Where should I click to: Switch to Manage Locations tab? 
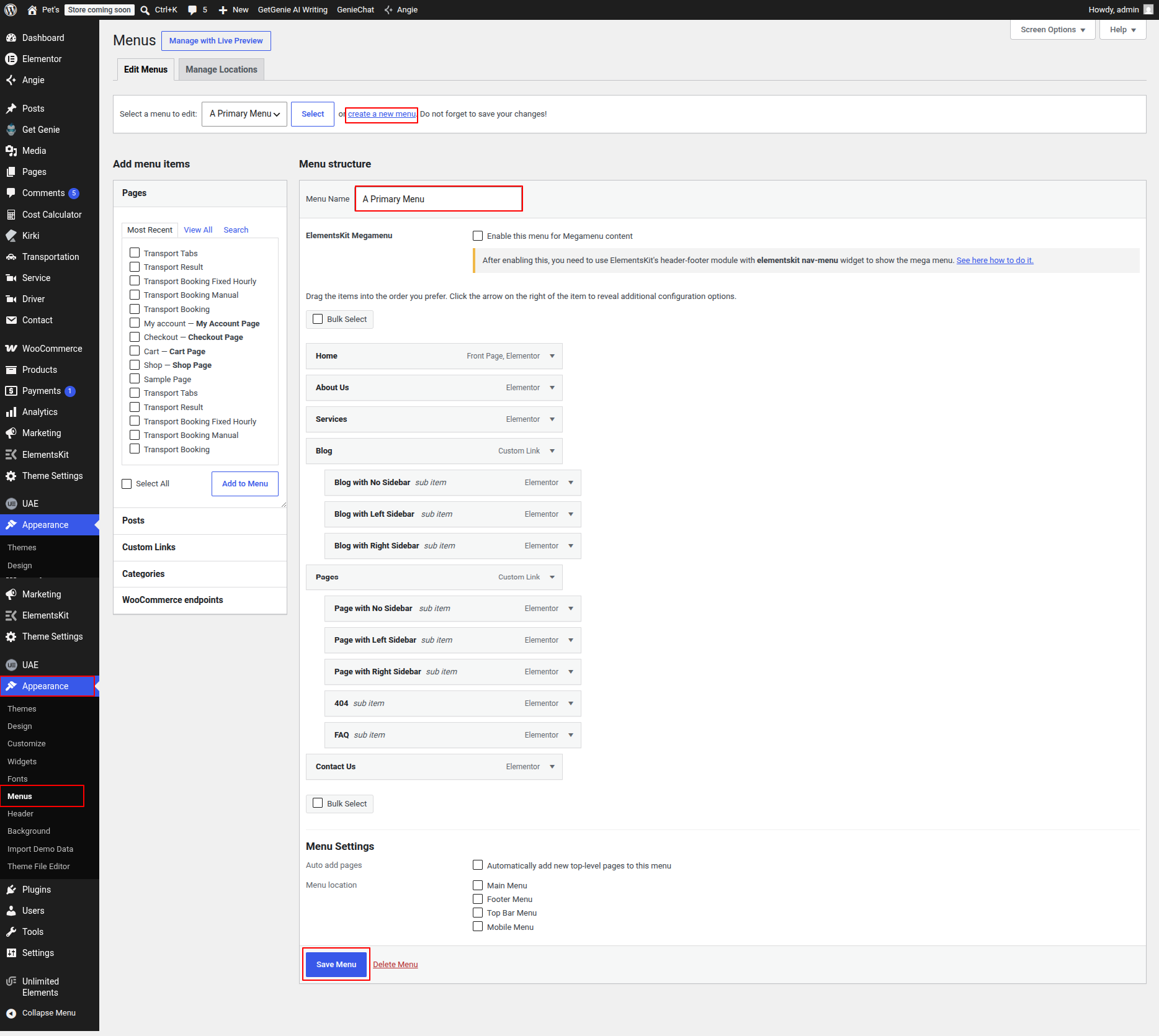coord(222,69)
